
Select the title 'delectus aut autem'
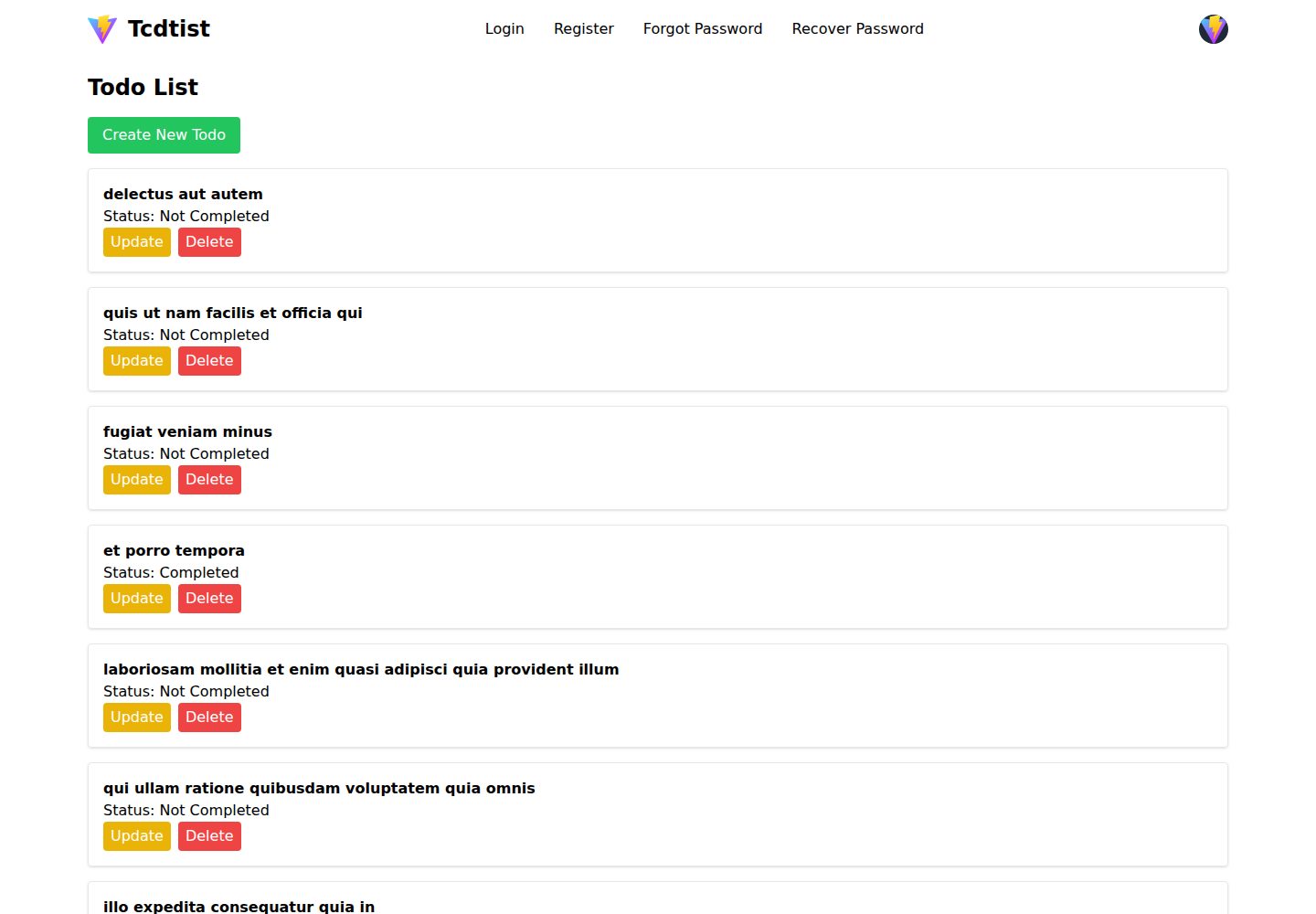183,194
